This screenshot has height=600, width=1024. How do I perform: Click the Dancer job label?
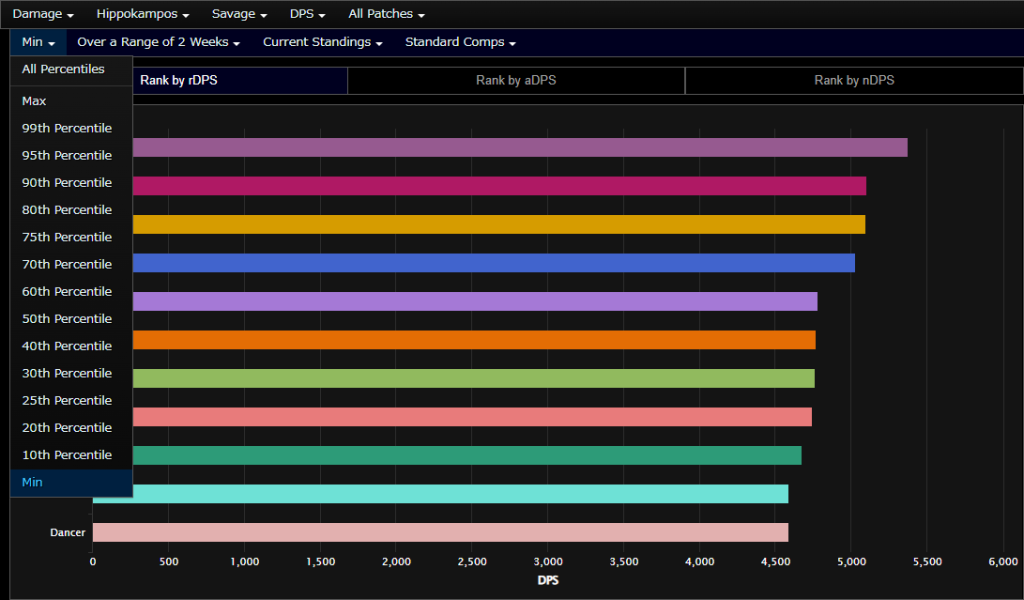pos(67,533)
